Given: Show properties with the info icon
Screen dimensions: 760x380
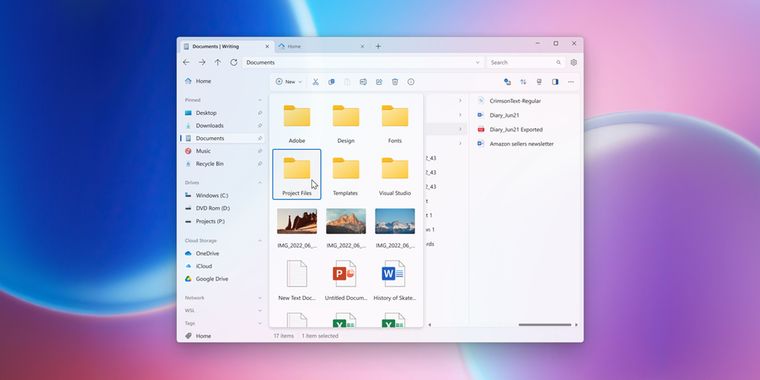Looking at the screenshot, I should (x=411, y=82).
